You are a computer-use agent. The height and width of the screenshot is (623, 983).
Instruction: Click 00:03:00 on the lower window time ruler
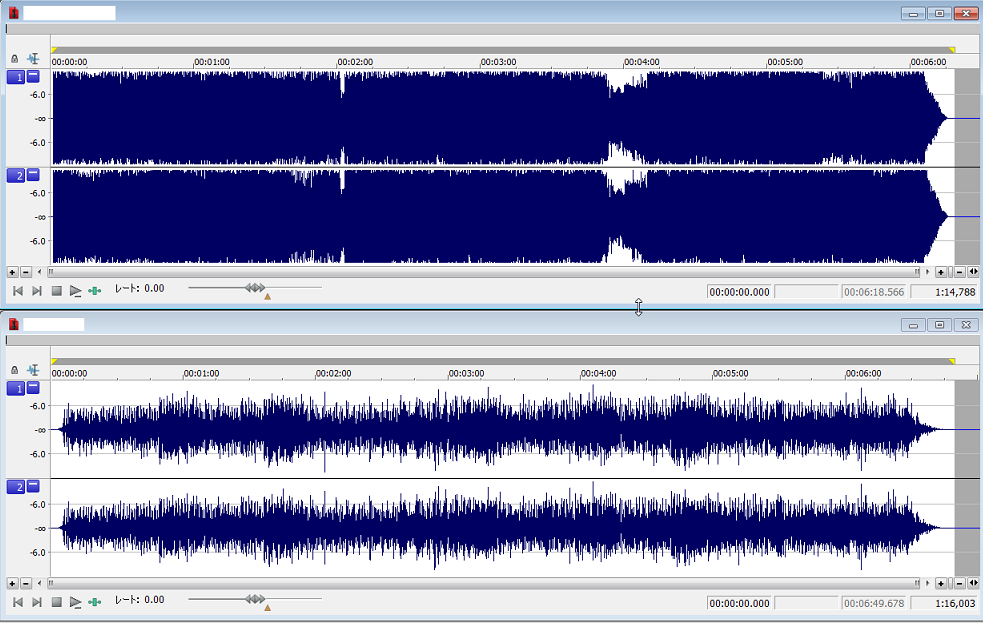pos(466,374)
